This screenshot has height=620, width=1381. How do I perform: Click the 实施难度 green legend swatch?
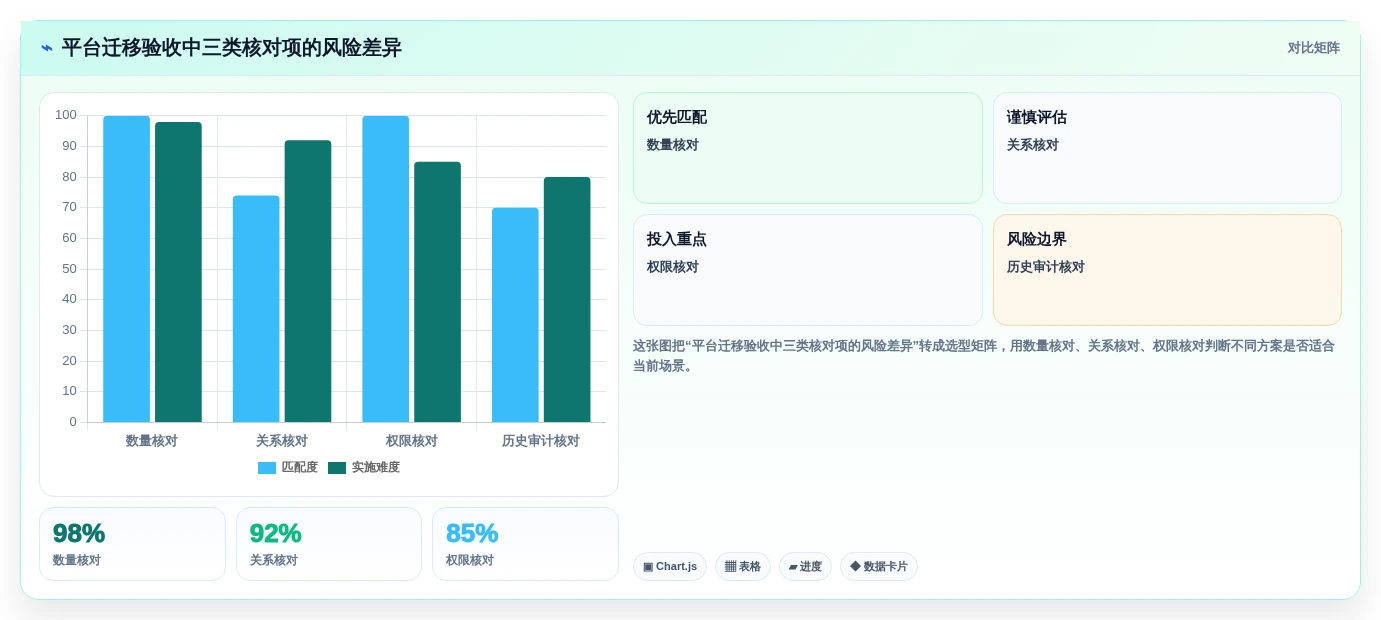point(337,468)
